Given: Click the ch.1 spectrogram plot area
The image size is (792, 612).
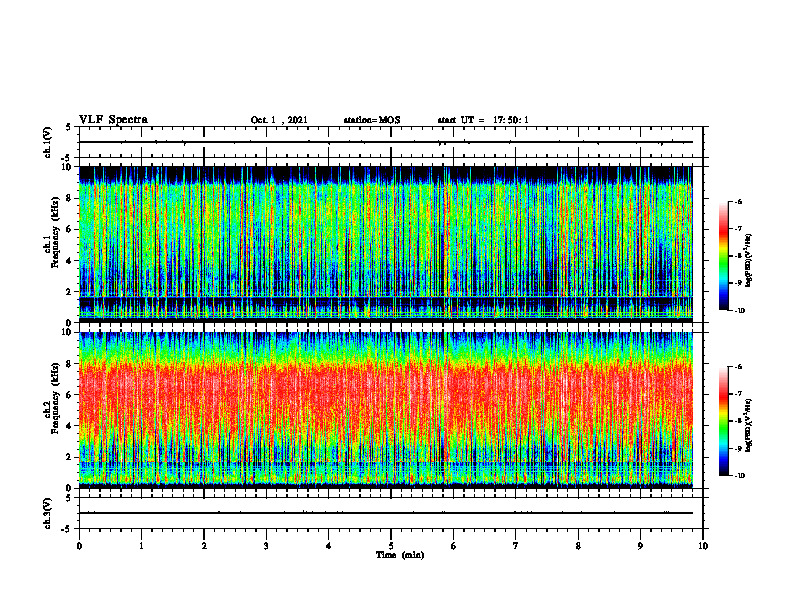Looking at the screenshot, I should click(386, 244).
